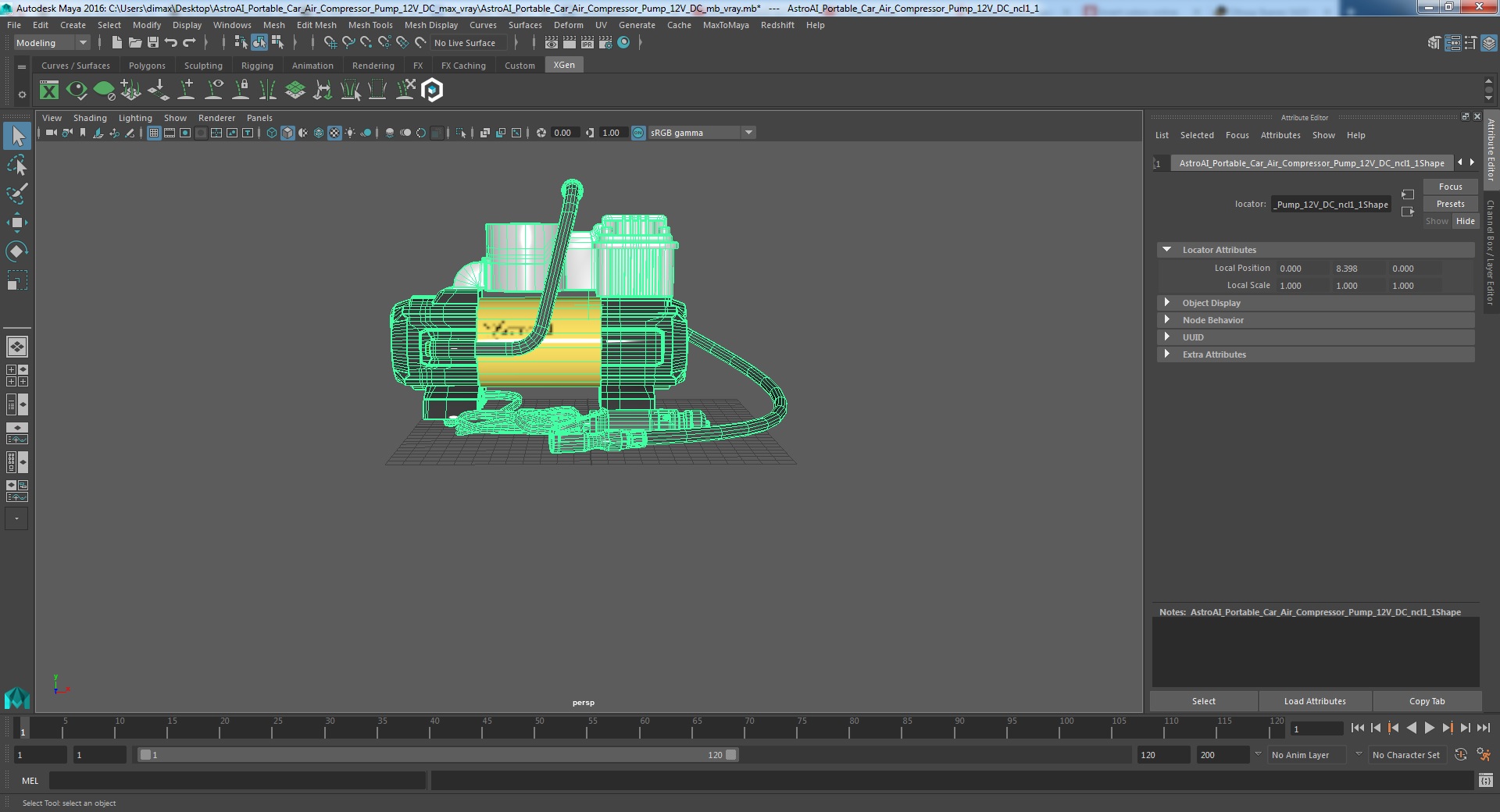Screen dimensions: 1500x812
Task: Toggle wireframe display in viewport
Action: pos(272,133)
